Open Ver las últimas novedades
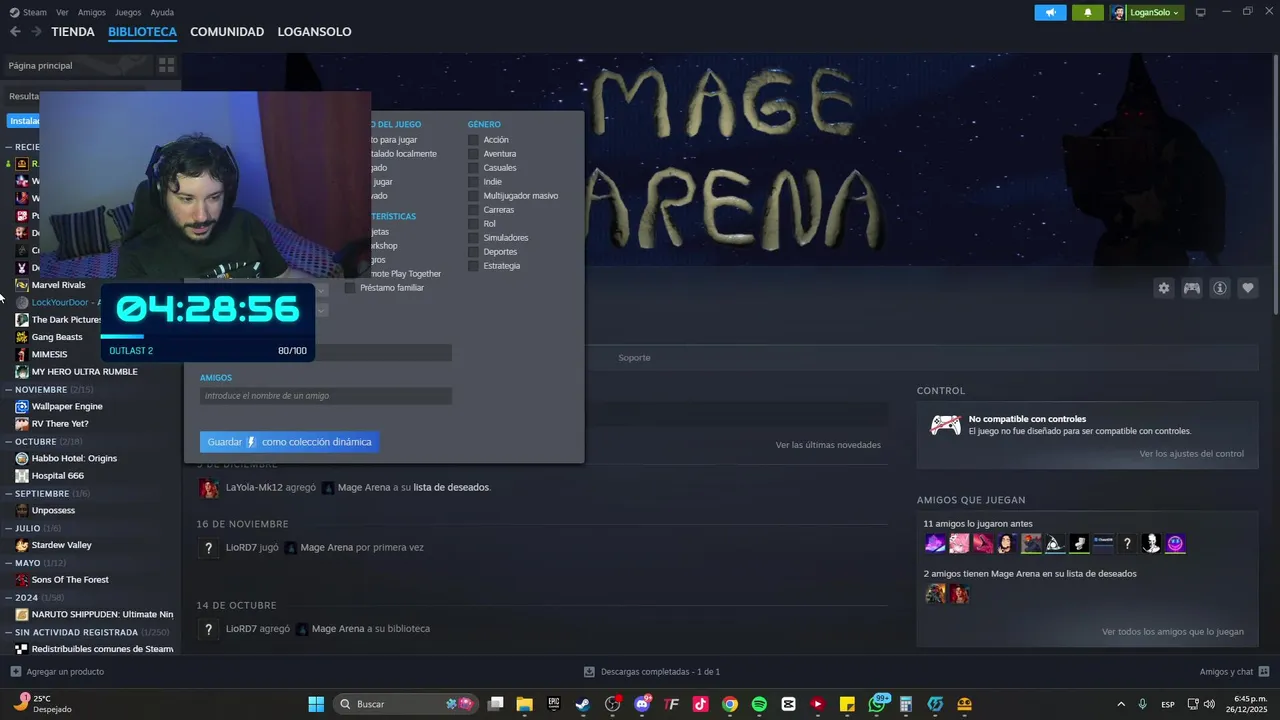The image size is (1280, 720). point(828,445)
